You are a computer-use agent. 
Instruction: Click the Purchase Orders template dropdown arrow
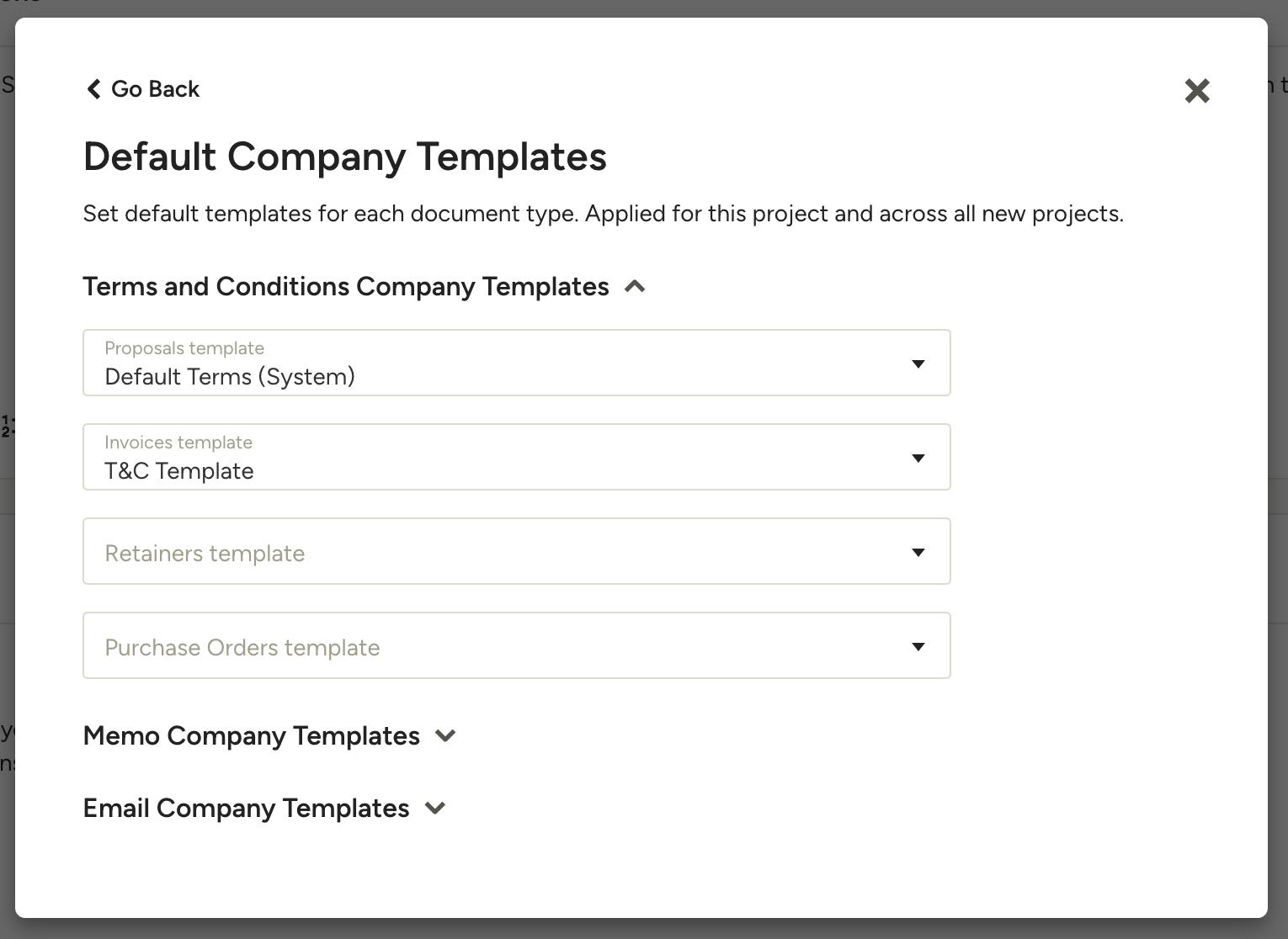point(918,646)
